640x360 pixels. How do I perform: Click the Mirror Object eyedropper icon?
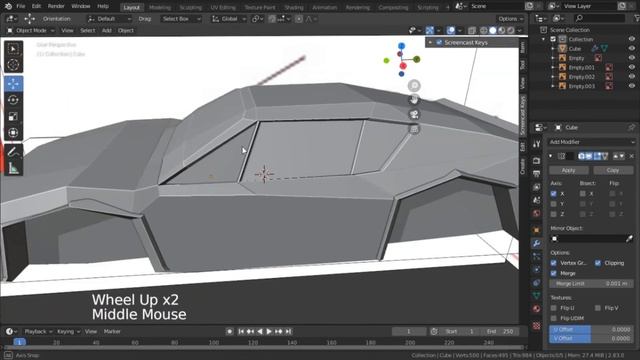click(x=629, y=239)
